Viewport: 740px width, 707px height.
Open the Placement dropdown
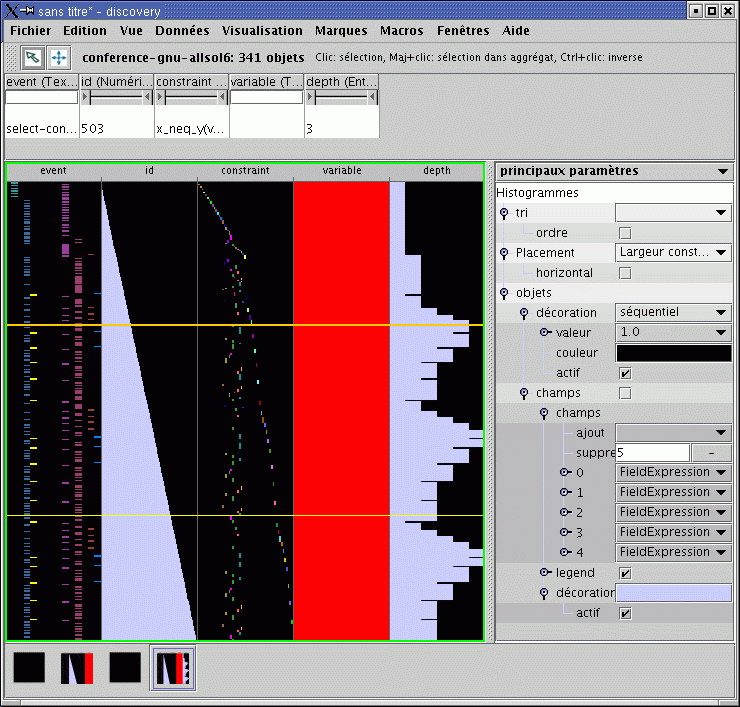(x=673, y=253)
